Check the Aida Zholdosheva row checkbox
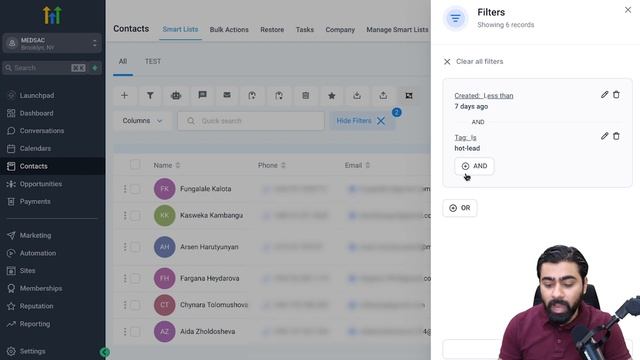This screenshot has width=640, height=360. click(135, 331)
